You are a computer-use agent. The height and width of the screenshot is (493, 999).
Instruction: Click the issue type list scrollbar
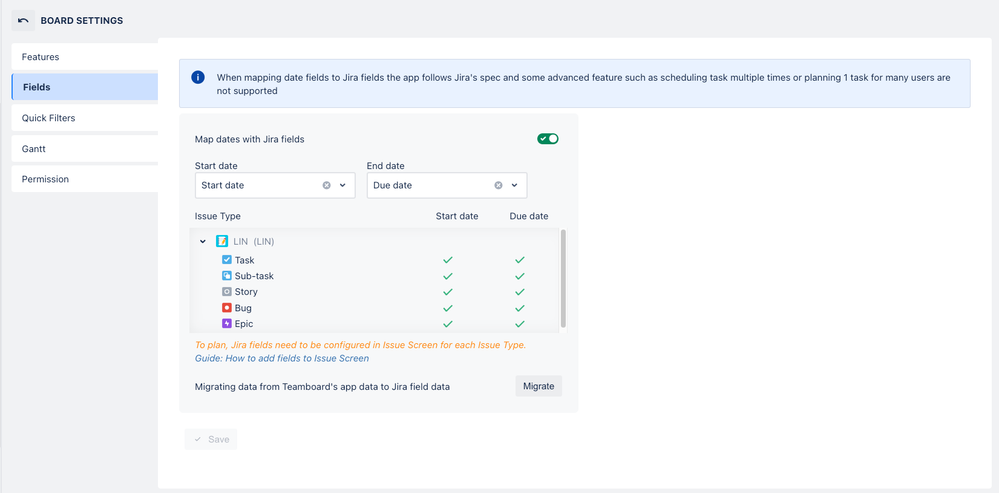pyautogui.click(x=563, y=279)
